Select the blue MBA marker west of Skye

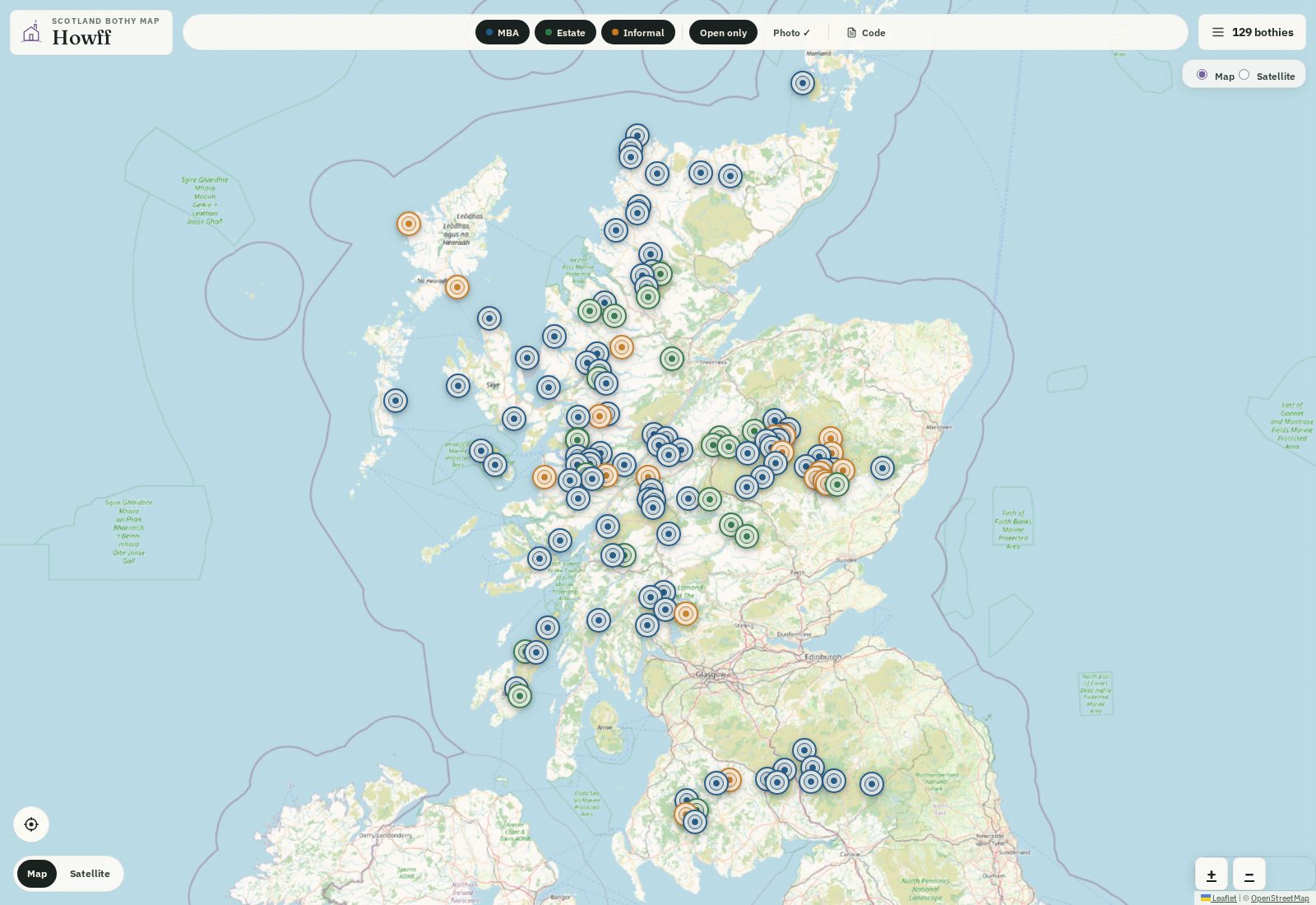(x=458, y=386)
